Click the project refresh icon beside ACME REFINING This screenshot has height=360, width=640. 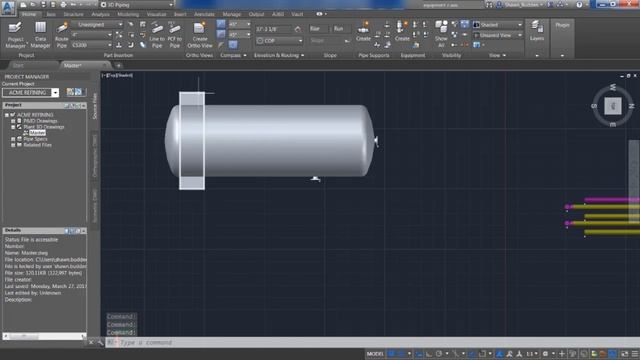point(78,92)
